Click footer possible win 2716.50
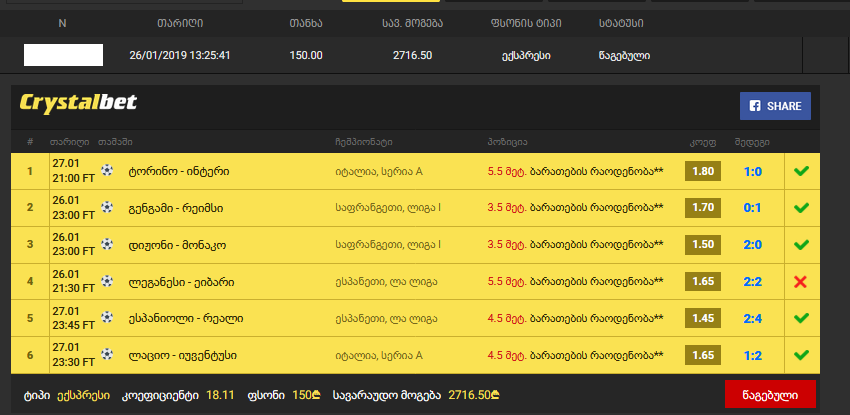The height and width of the screenshot is (415, 850). (x=473, y=395)
